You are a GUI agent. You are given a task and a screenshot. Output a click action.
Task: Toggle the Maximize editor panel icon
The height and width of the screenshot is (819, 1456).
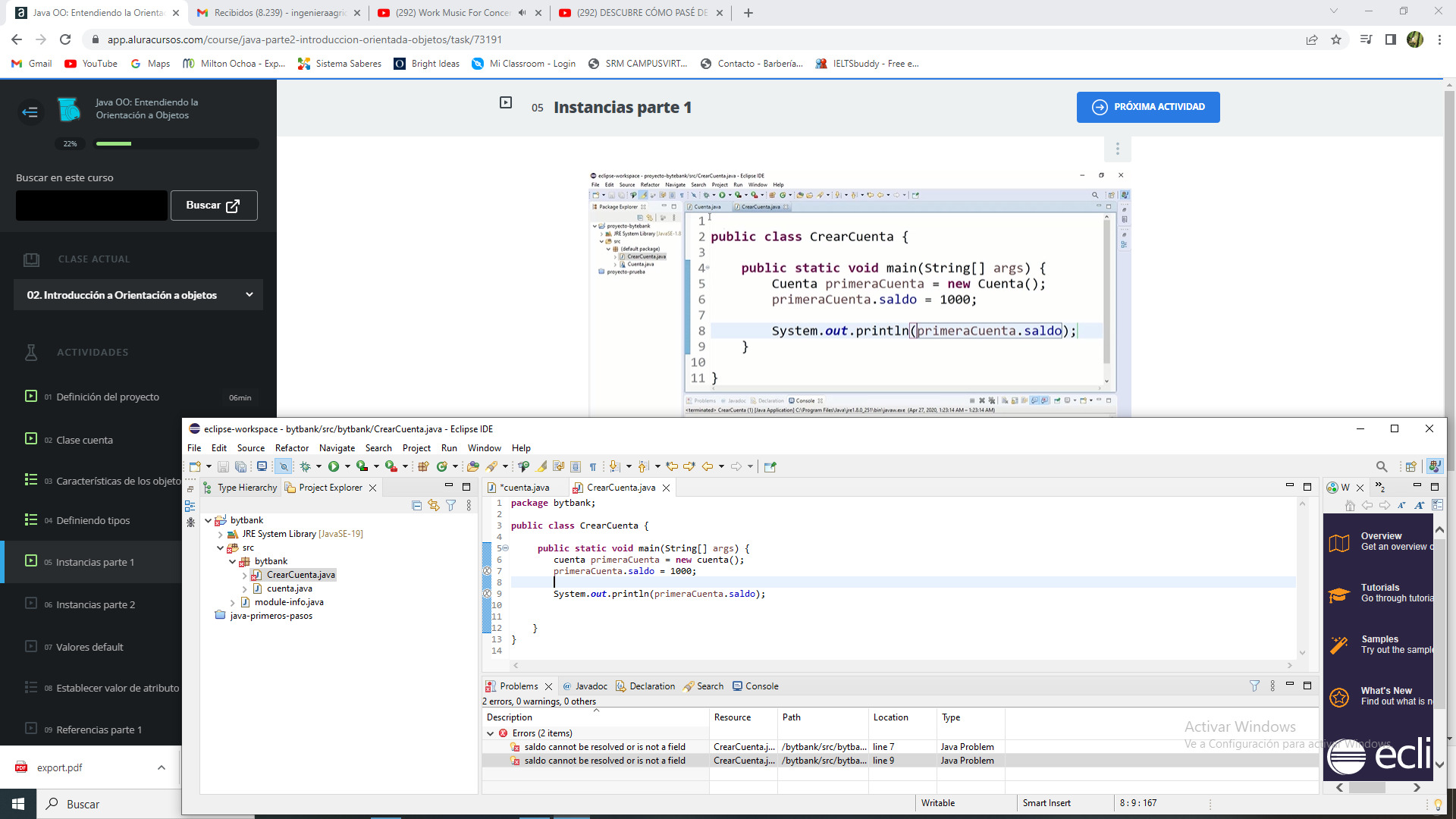(1307, 487)
